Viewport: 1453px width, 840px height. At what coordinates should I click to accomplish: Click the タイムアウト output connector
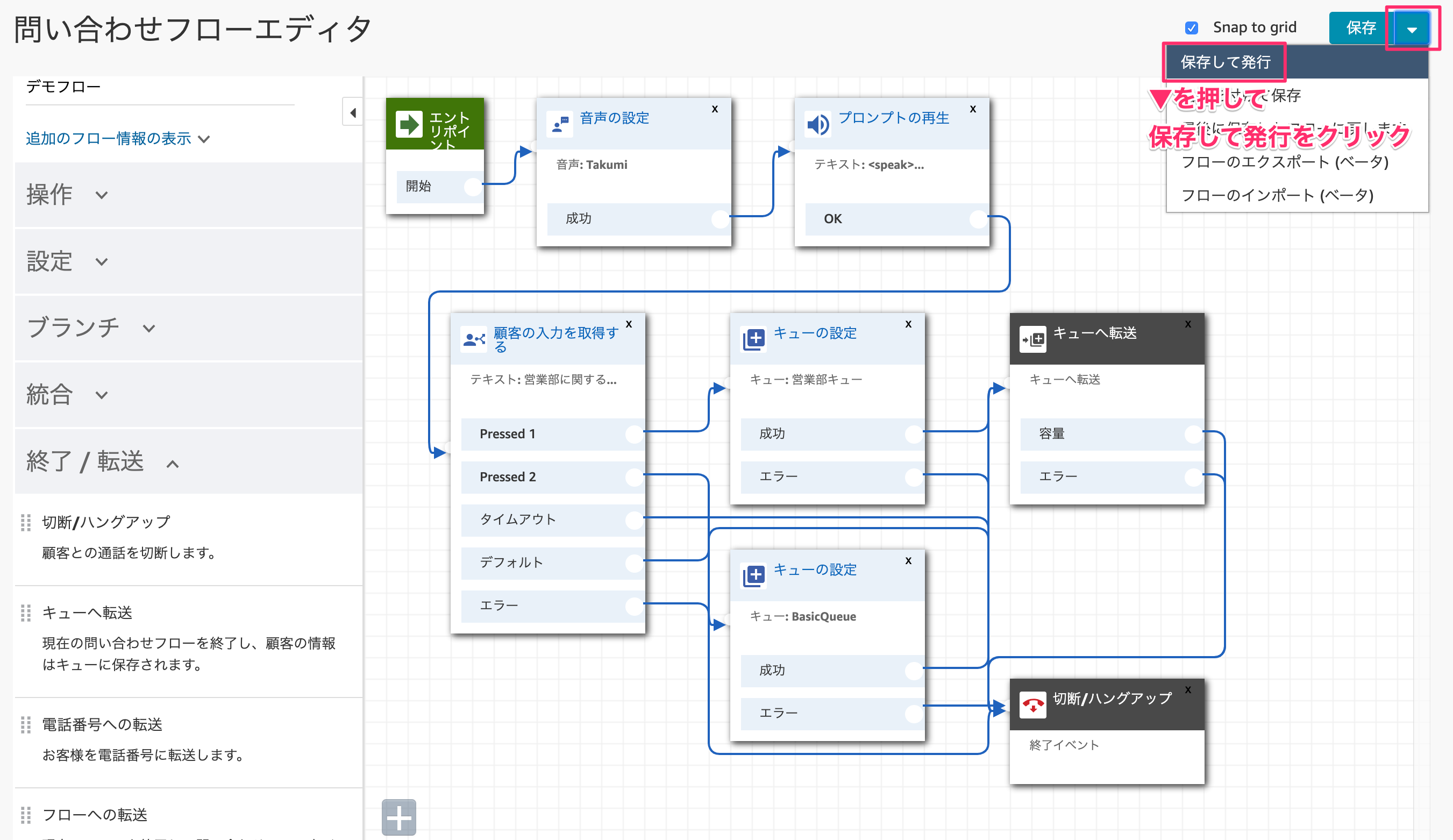tap(634, 519)
